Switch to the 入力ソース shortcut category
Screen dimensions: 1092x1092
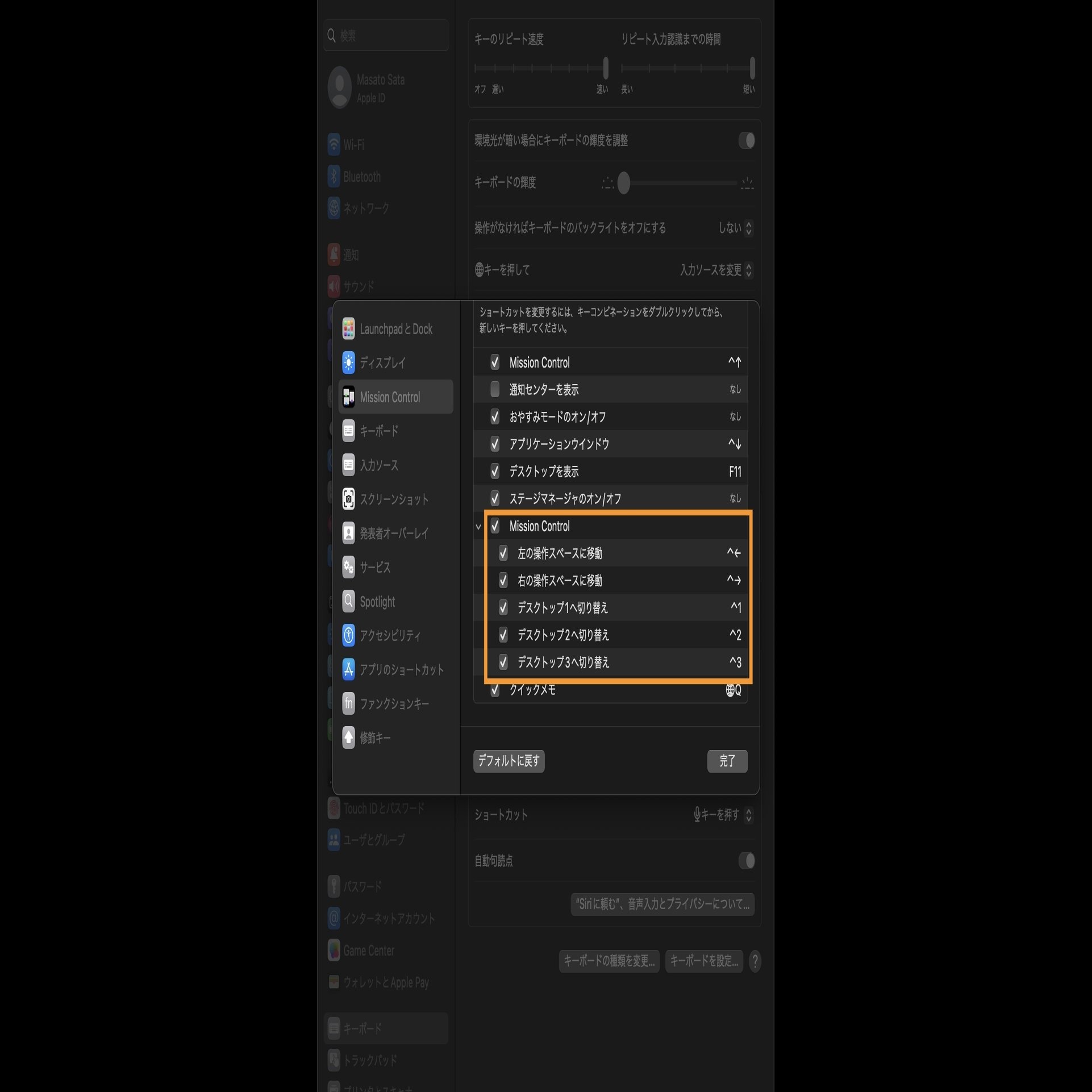pyautogui.click(x=379, y=465)
